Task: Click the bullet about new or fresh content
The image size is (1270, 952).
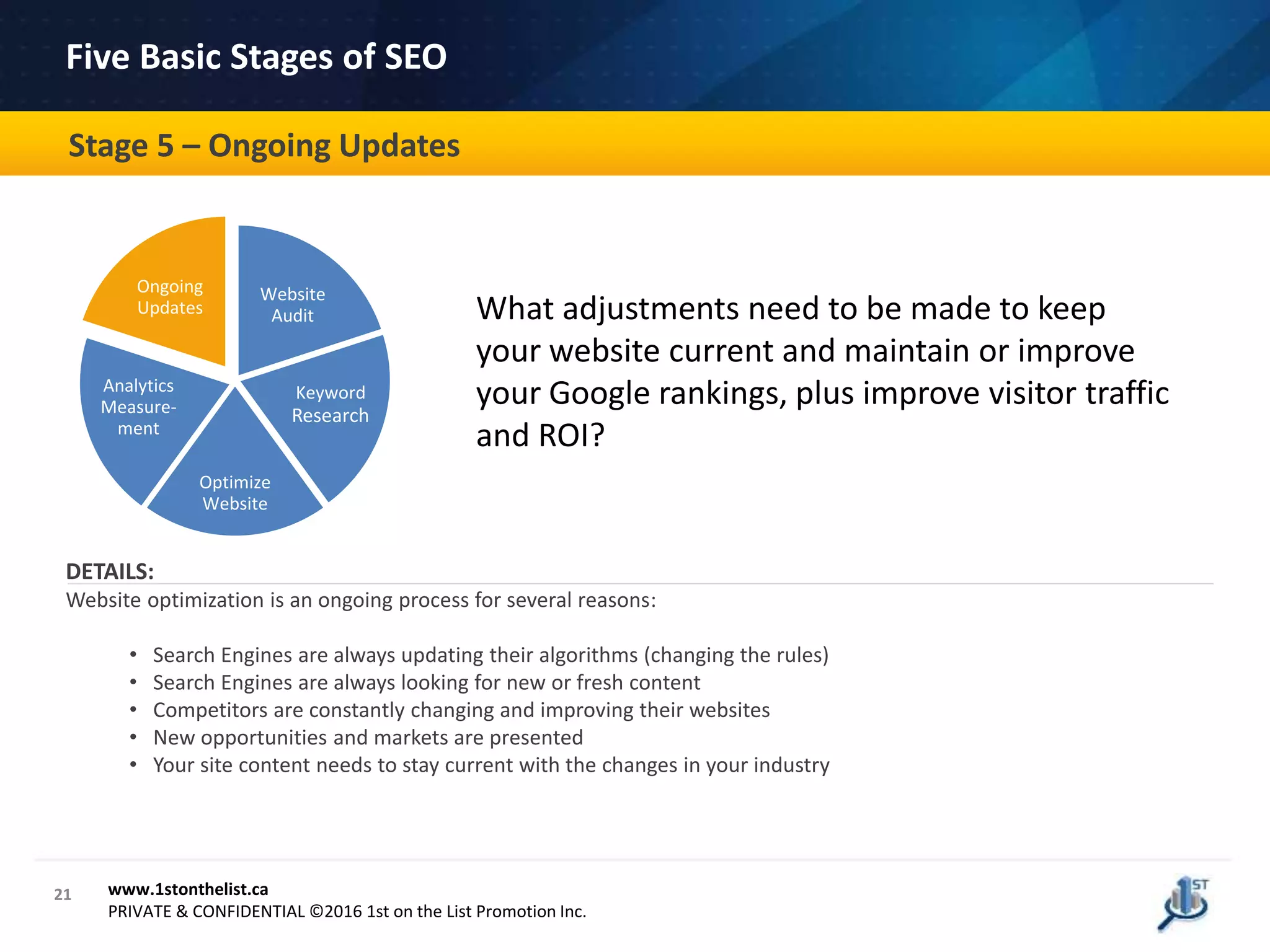Action: (426, 682)
